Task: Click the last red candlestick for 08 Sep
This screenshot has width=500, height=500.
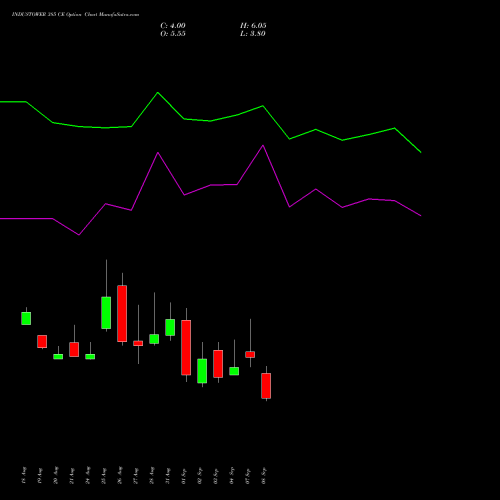Action: [266, 386]
